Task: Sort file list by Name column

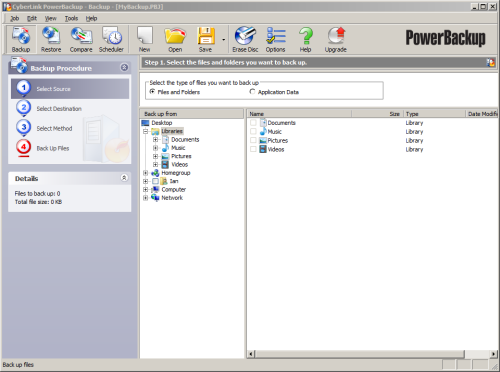Action: [299, 114]
